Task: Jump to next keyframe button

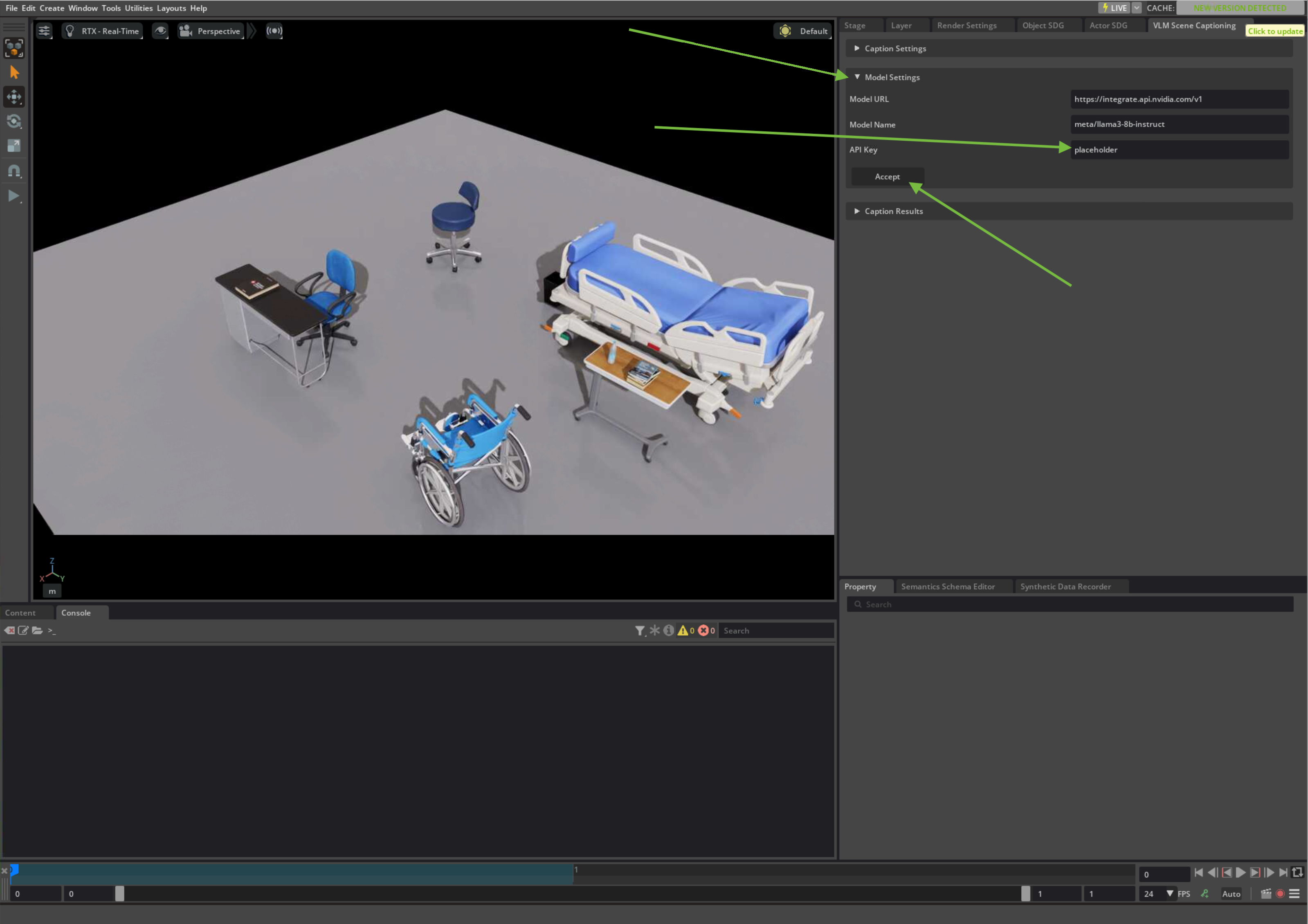Action: tap(1255, 873)
